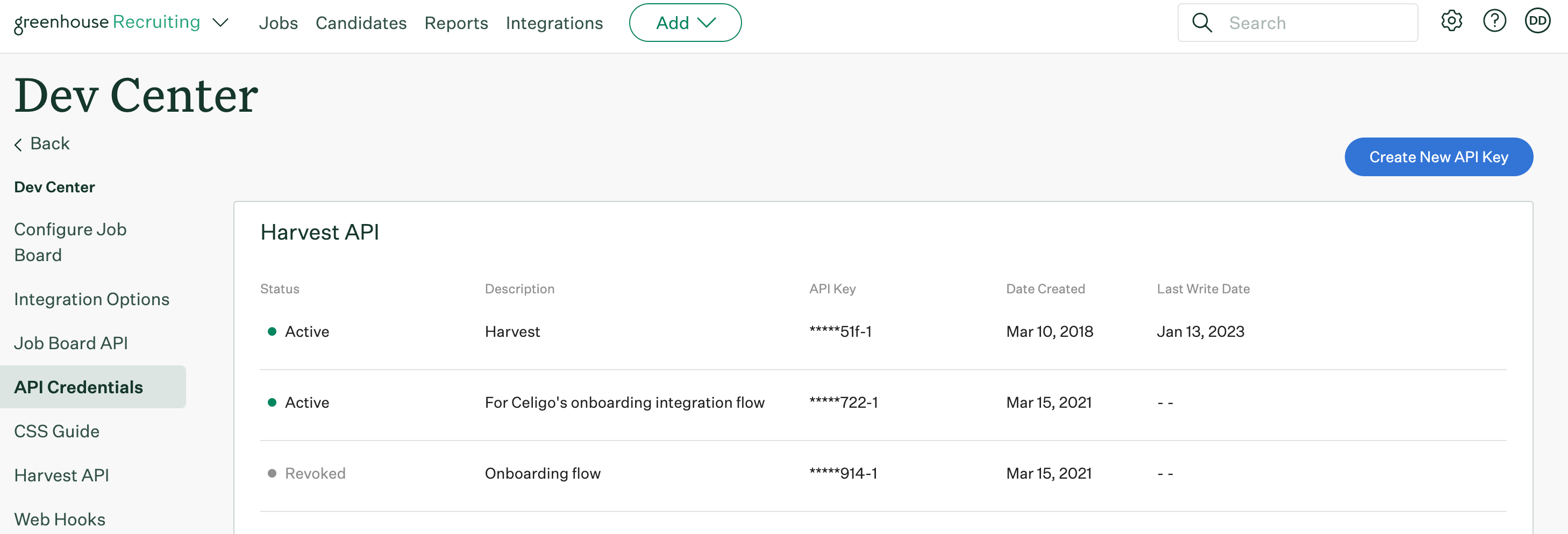Viewport: 1568px width, 534px height.
Task: Open Integration Options in sidebar
Action: (x=91, y=299)
